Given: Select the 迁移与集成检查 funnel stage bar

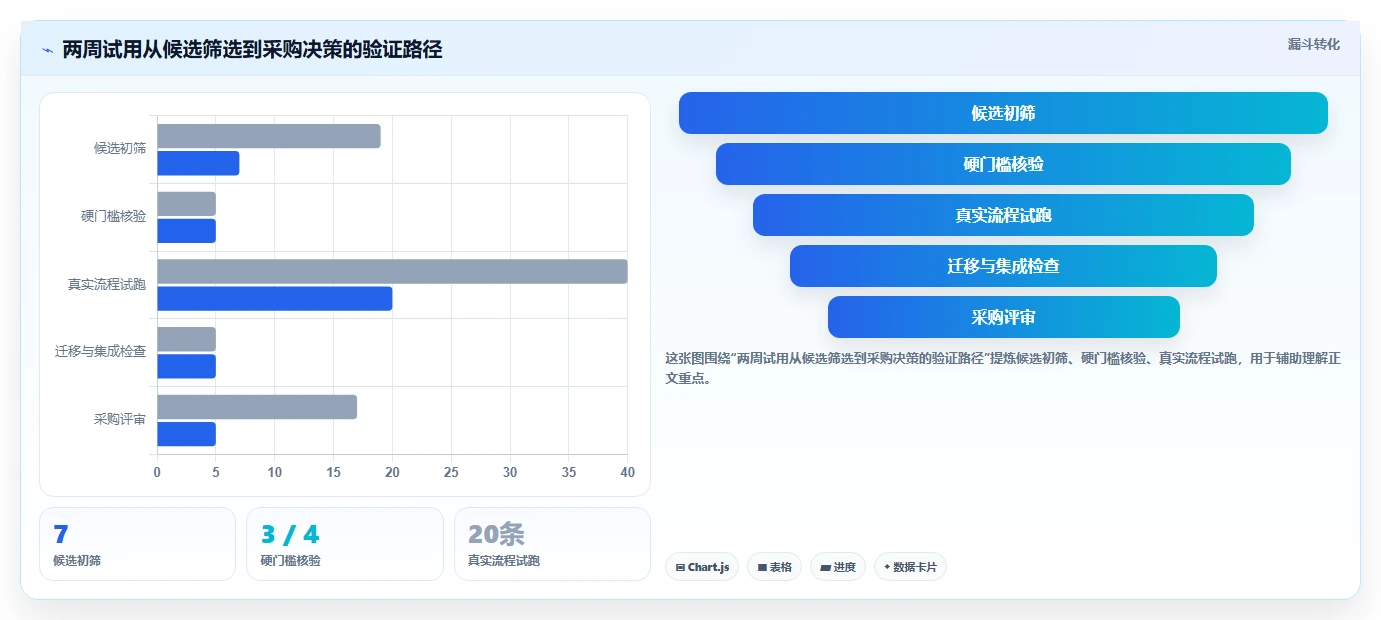Looking at the screenshot, I should (x=1003, y=266).
